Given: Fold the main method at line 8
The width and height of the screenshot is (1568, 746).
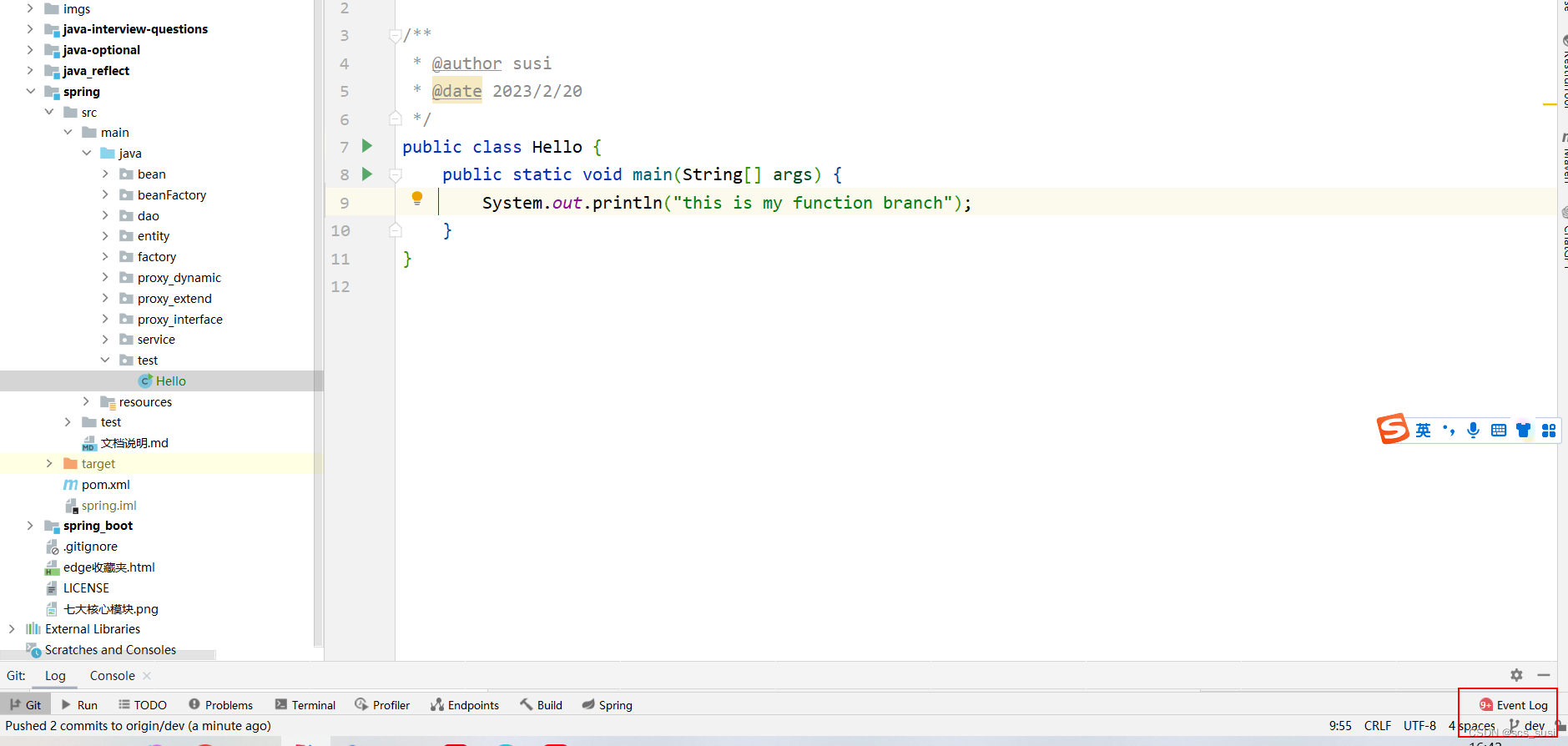Looking at the screenshot, I should 396,174.
